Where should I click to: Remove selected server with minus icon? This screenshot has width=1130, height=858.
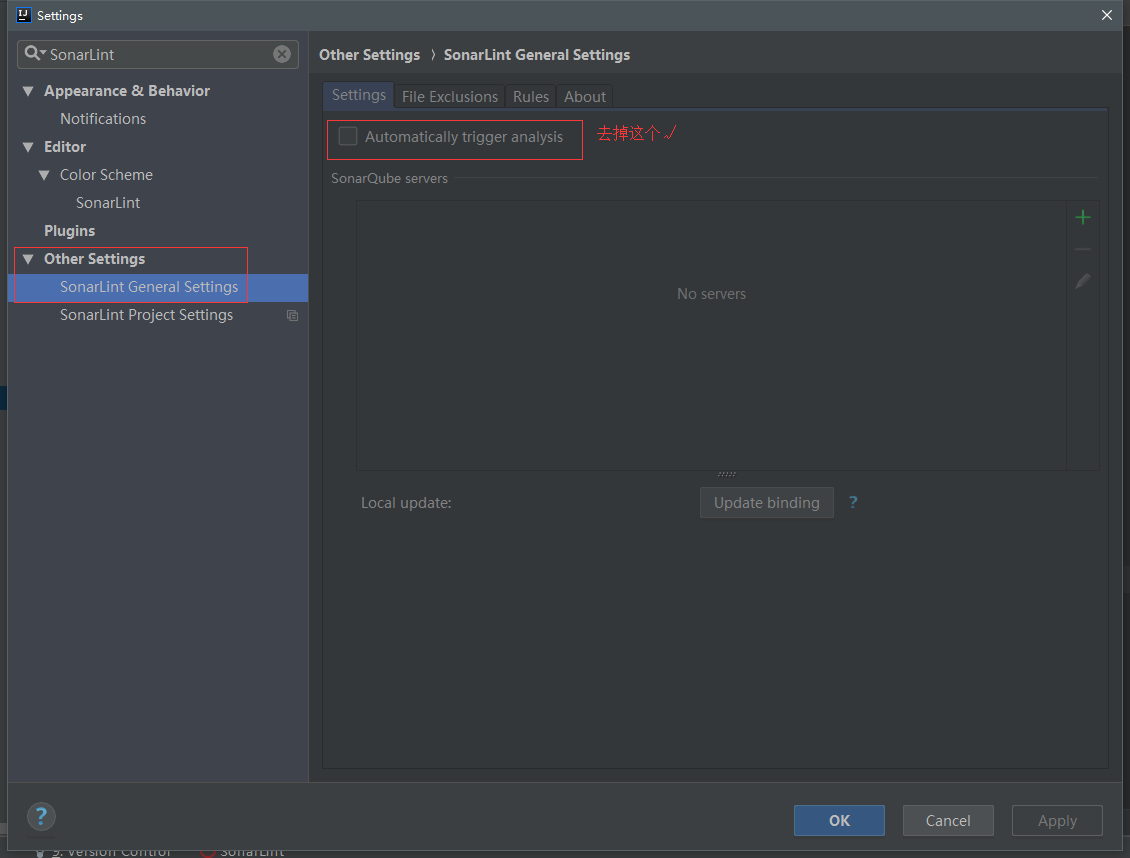(x=1082, y=249)
